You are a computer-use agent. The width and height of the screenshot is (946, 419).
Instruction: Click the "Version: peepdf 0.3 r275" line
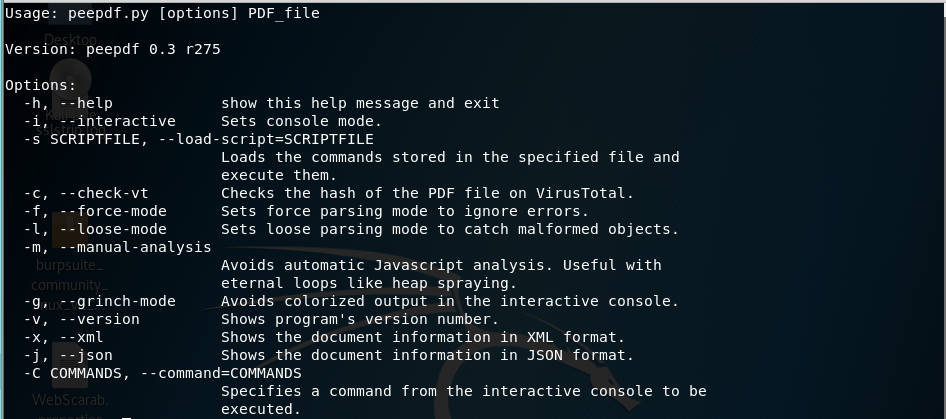112,49
